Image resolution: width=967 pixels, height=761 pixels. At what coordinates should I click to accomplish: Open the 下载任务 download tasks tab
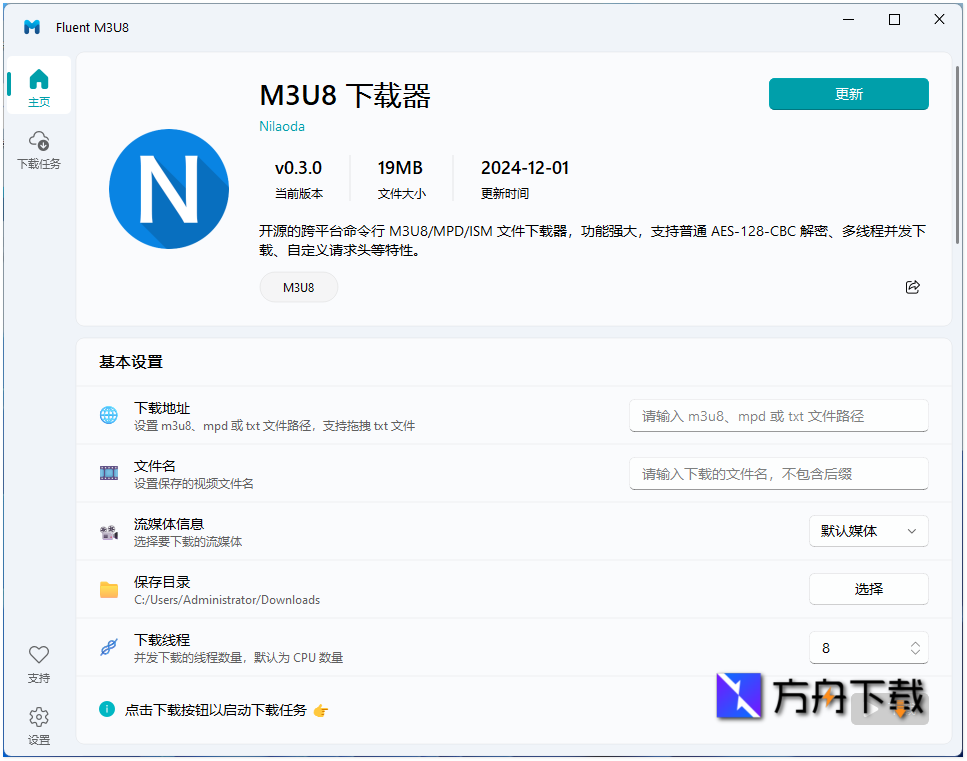tap(39, 150)
